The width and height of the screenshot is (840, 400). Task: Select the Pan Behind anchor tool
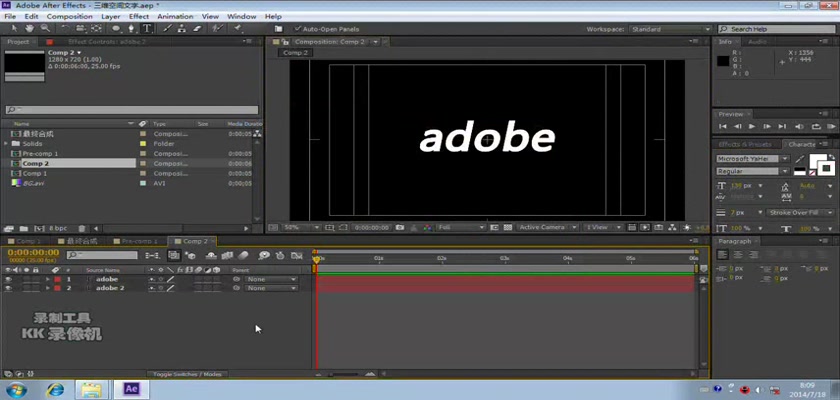tap(96, 29)
